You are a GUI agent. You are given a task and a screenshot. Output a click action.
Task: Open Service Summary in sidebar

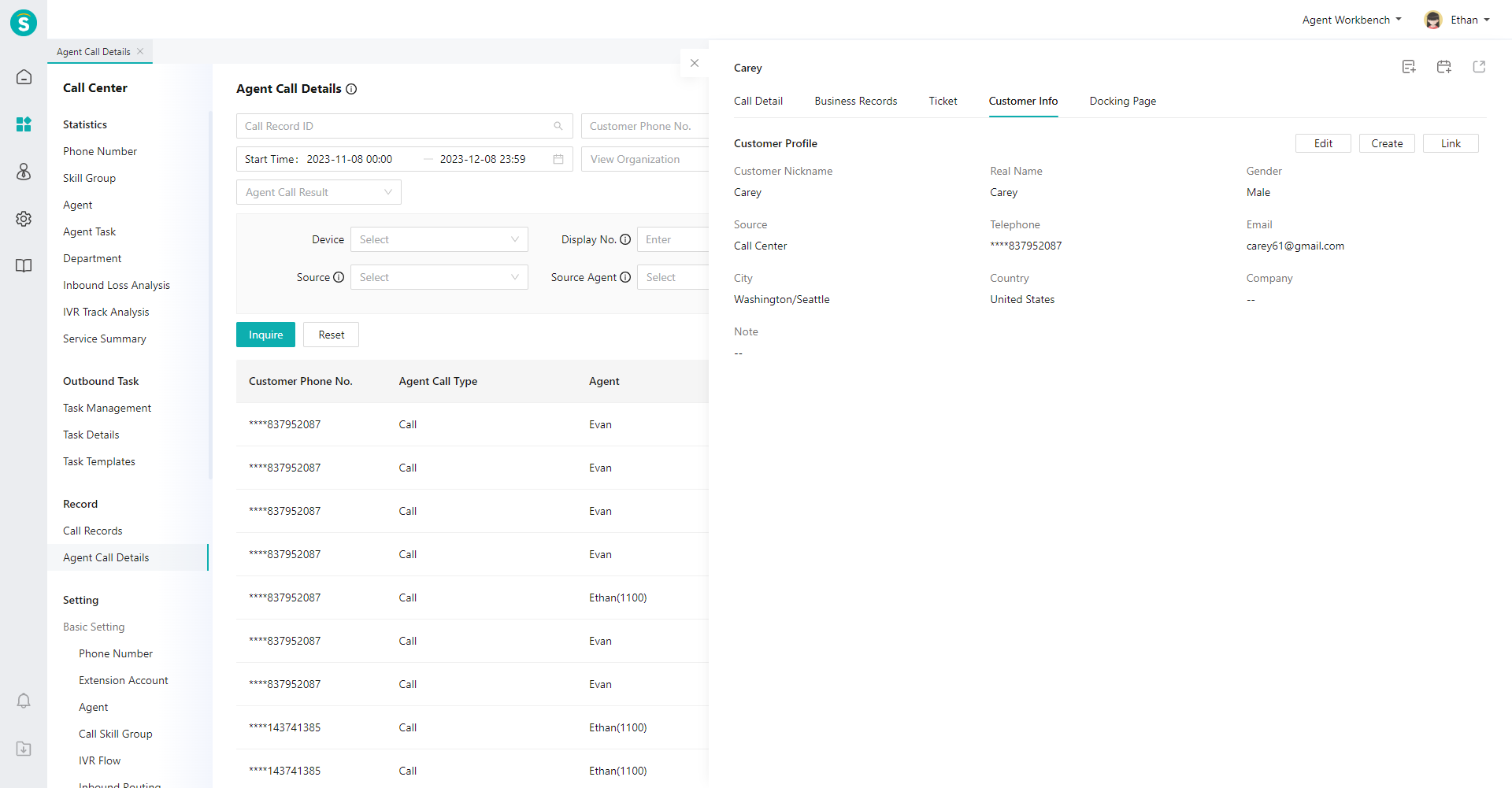(105, 339)
